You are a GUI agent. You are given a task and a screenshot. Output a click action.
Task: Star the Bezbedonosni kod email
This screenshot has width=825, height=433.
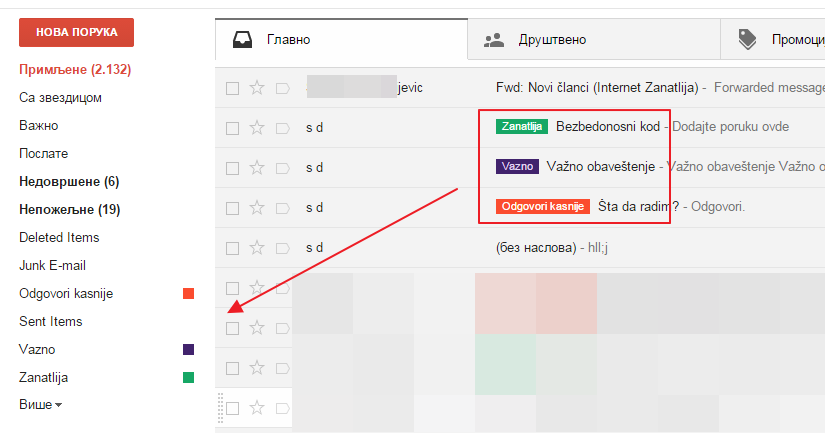point(257,127)
